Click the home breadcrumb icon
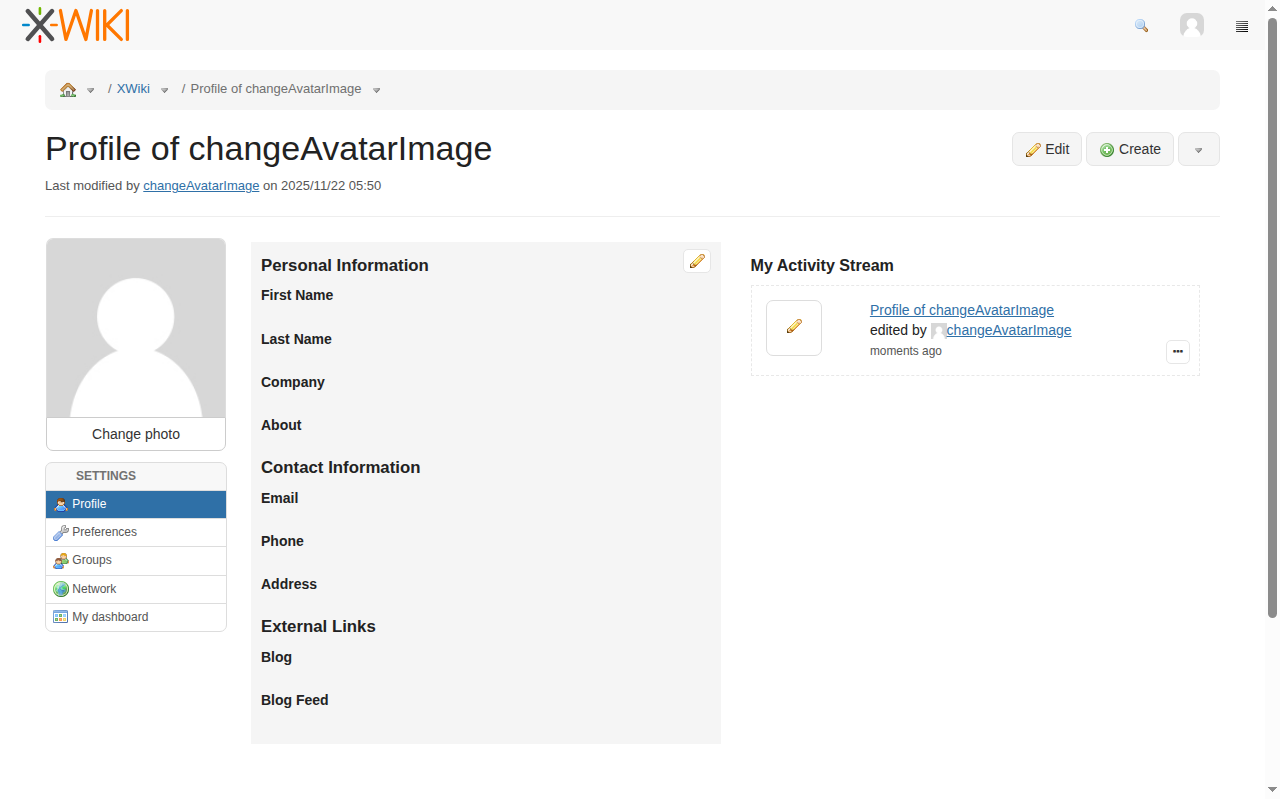The width and height of the screenshot is (1280, 799). [x=68, y=89]
